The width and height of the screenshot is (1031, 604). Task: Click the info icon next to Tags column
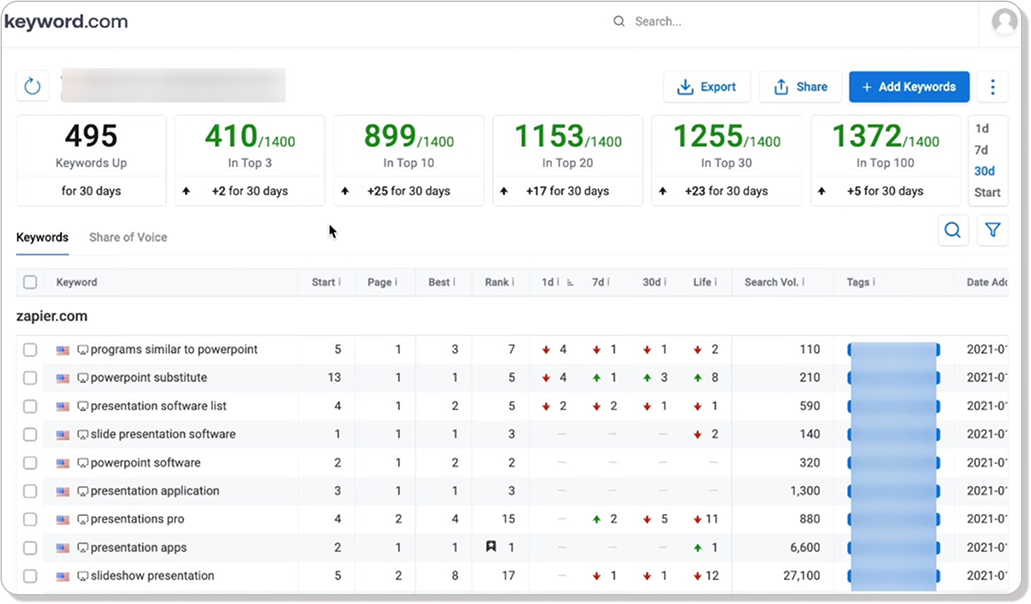(x=874, y=282)
